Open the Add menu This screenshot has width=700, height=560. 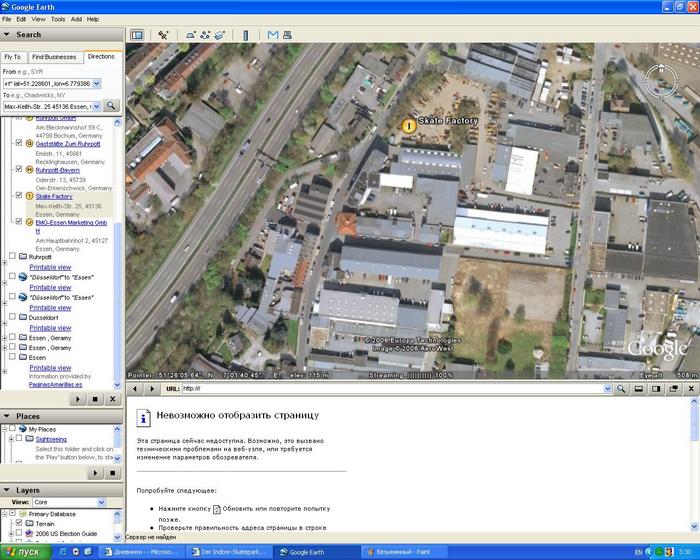[76, 19]
